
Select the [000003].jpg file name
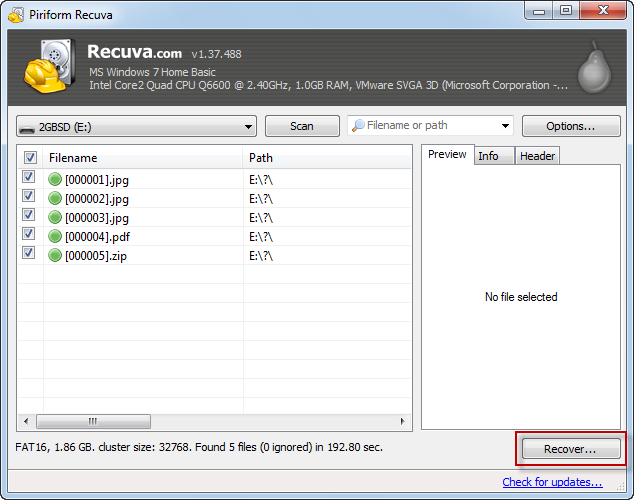point(97,217)
